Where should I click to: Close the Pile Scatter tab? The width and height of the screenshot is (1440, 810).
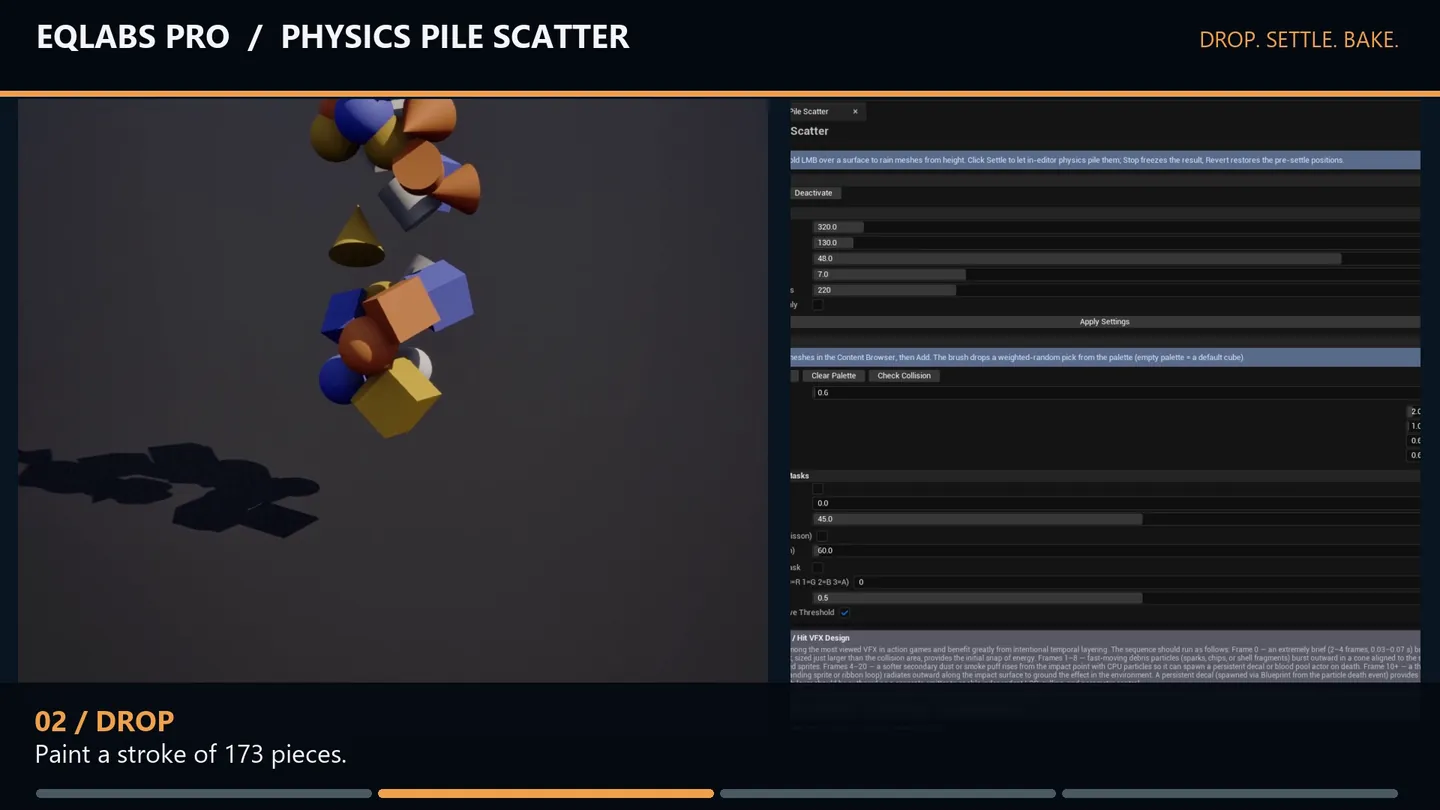pos(855,112)
